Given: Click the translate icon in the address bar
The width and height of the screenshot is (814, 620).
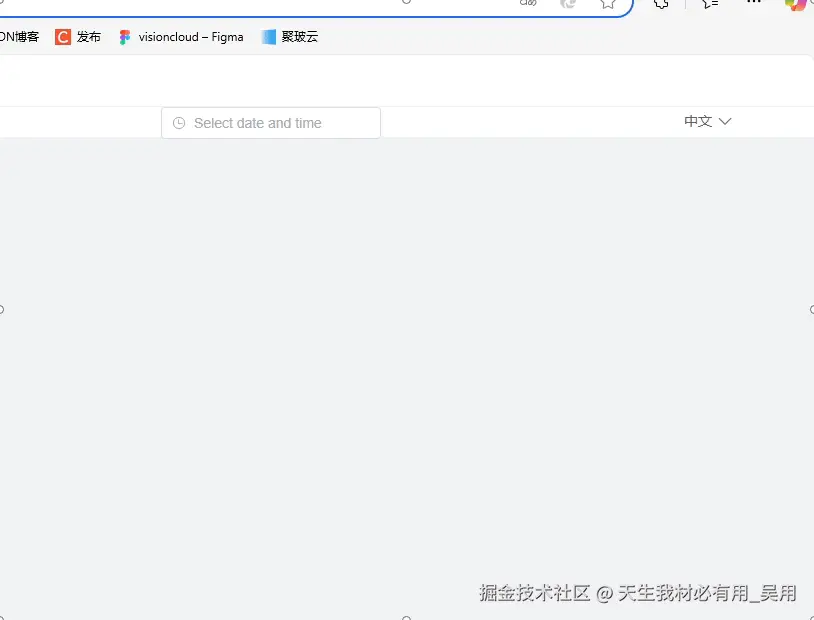Looking at the screenshot, I should tap(528, 4).
